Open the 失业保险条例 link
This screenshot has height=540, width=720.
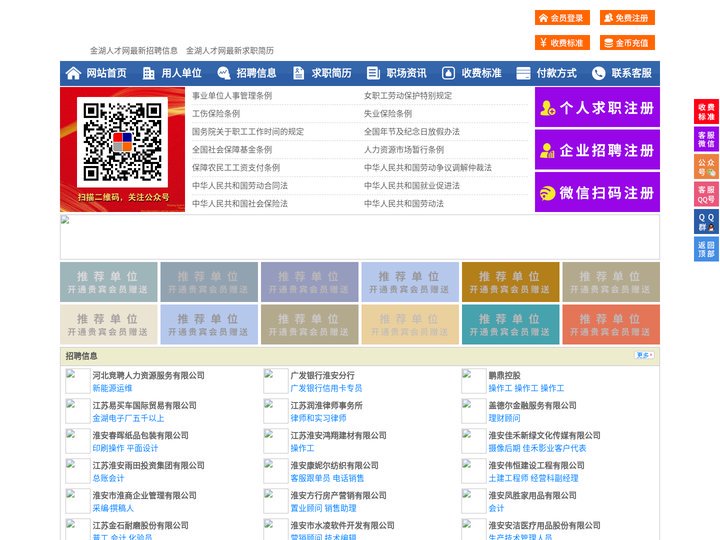388,113
